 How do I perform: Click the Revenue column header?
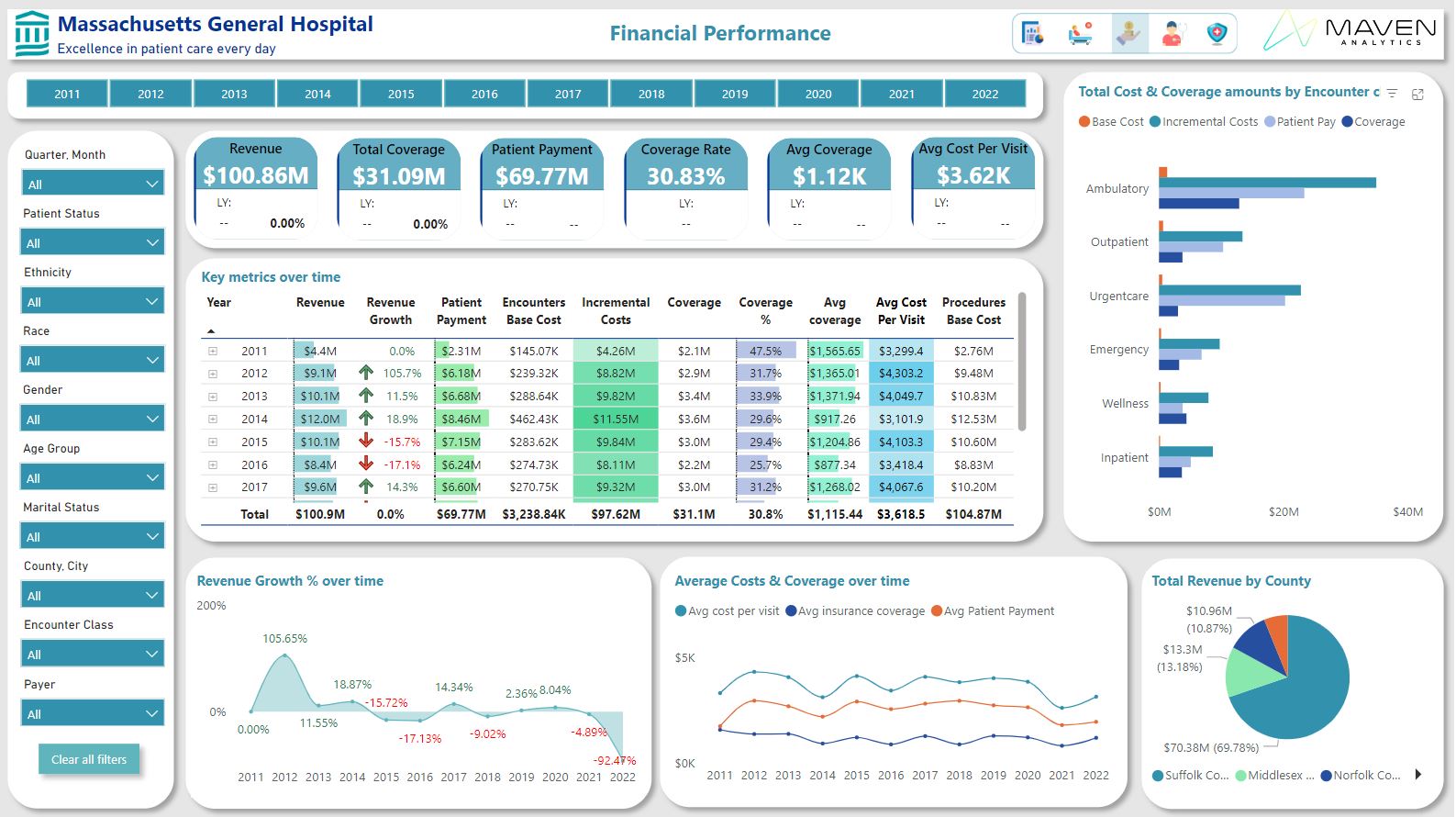click(x=320, y=302)
